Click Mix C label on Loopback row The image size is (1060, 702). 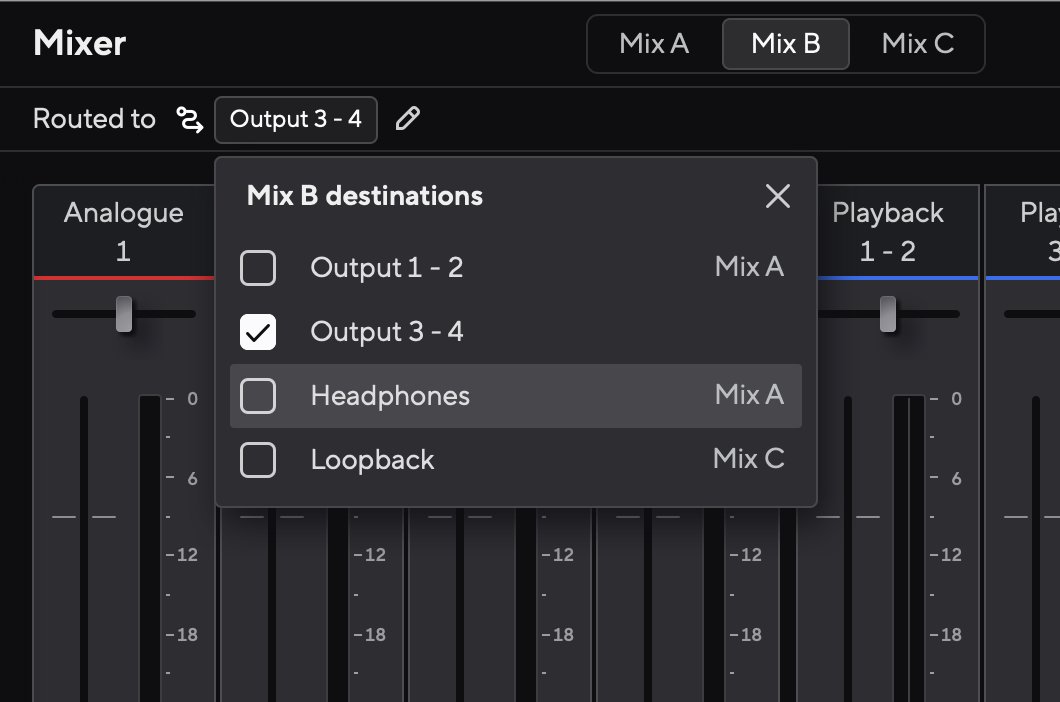click(x=748, y=459)
